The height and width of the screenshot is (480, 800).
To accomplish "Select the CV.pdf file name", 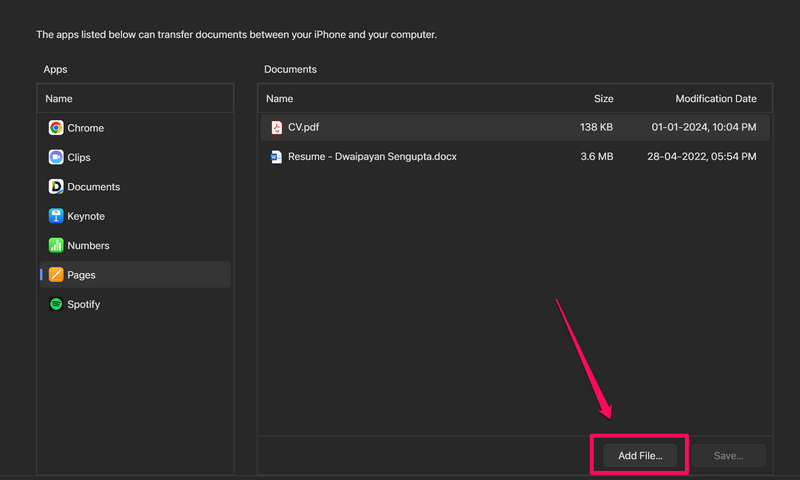I will pyautogui.click(x=304, y=127).
